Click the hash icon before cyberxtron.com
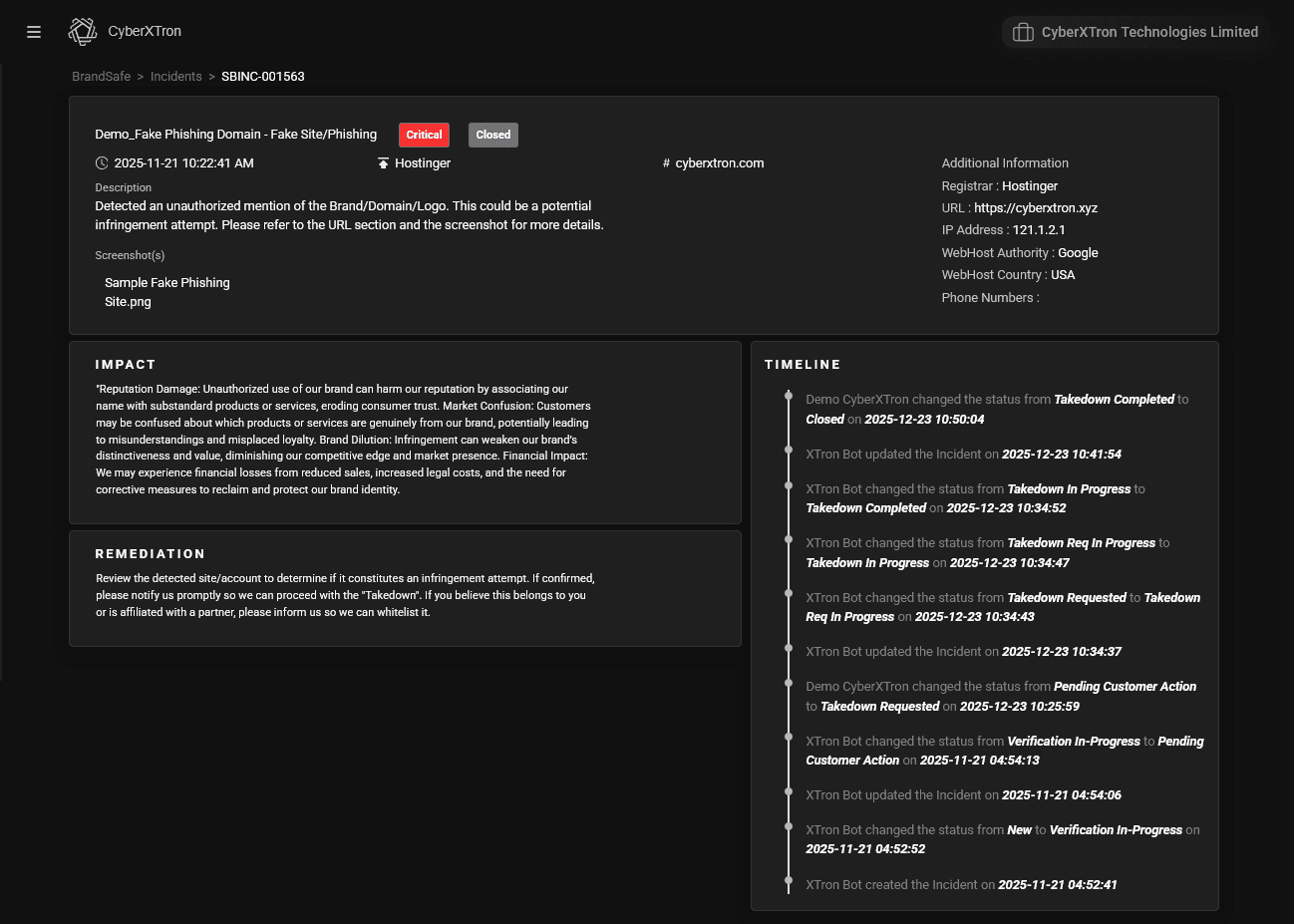1294x924 pixels. click(x=664, y=162)
